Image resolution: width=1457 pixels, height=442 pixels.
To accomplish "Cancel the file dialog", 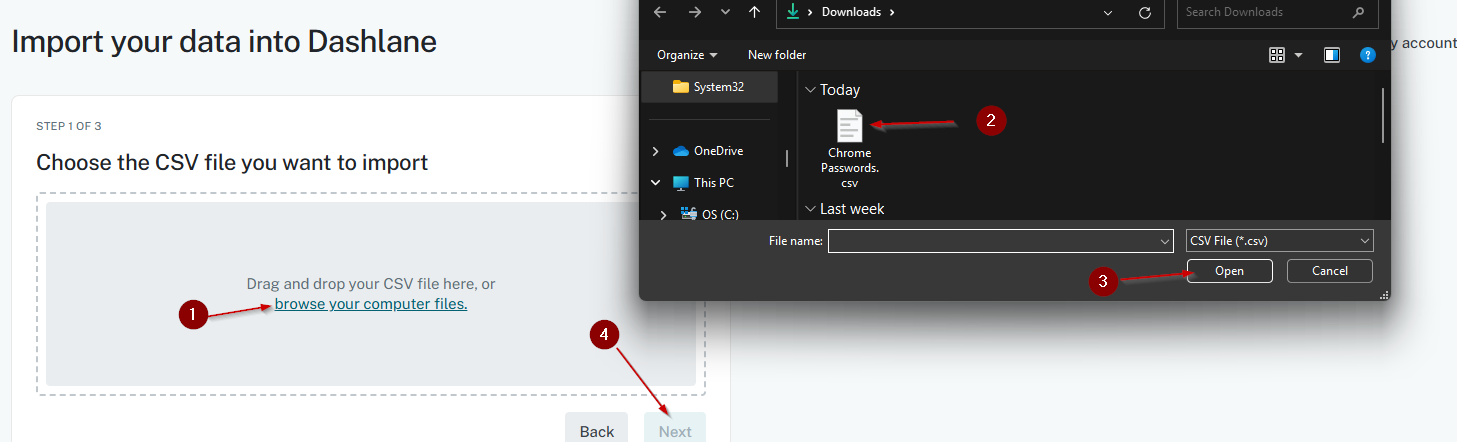I will point(1329,271).
